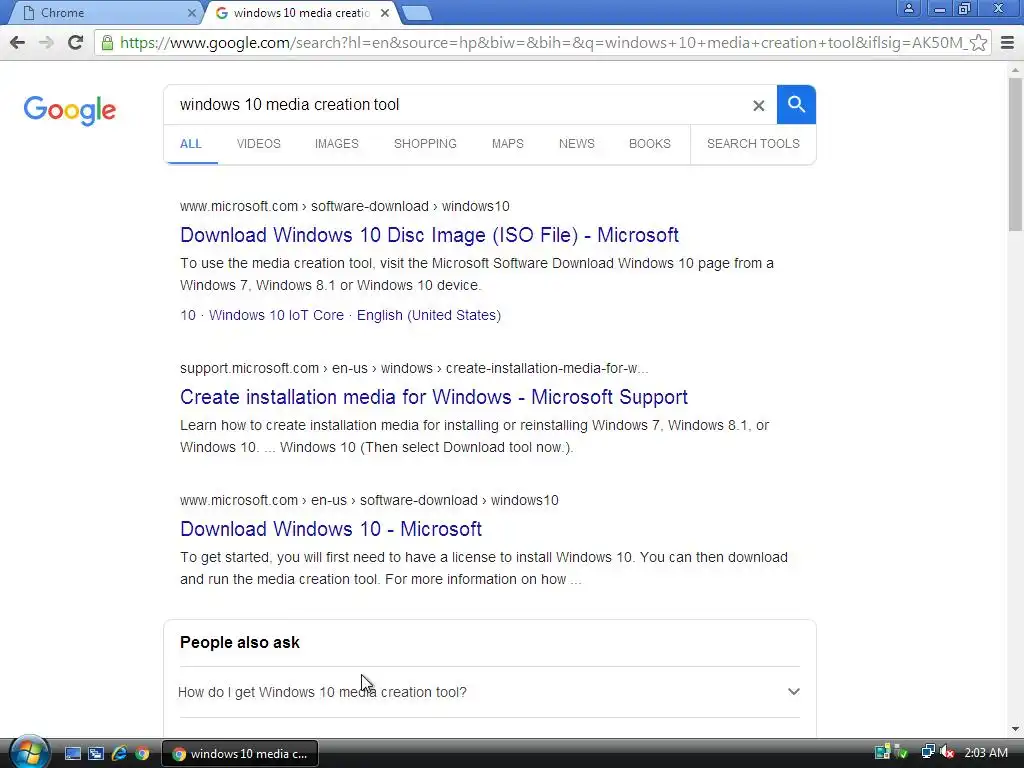Image resolution: width=1024 pixels, height=768 pixels.
Task: Open the MAPS search tab
Action: (x=507, y=144)
